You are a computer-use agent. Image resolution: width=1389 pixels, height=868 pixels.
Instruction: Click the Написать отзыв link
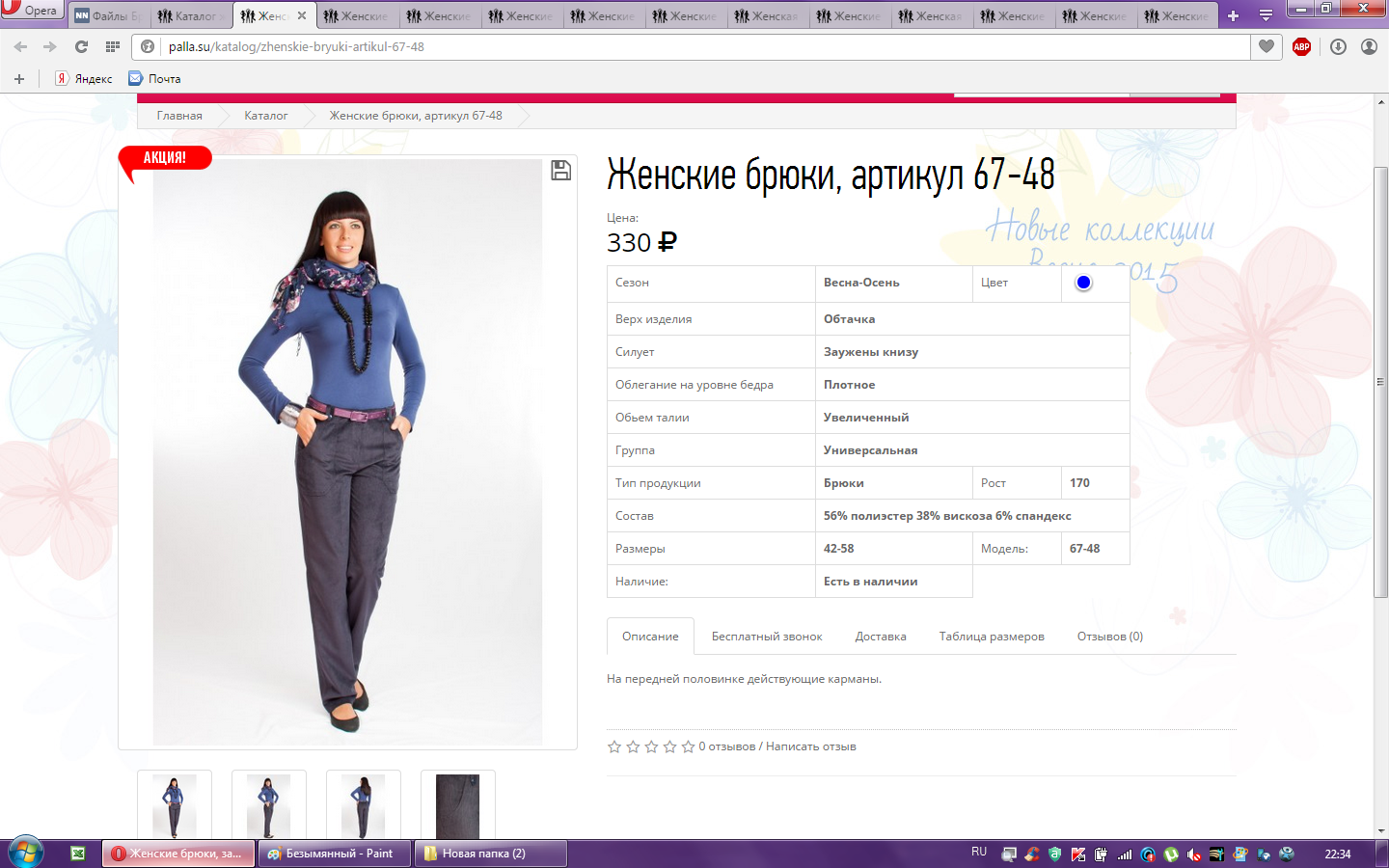[810, 746]
